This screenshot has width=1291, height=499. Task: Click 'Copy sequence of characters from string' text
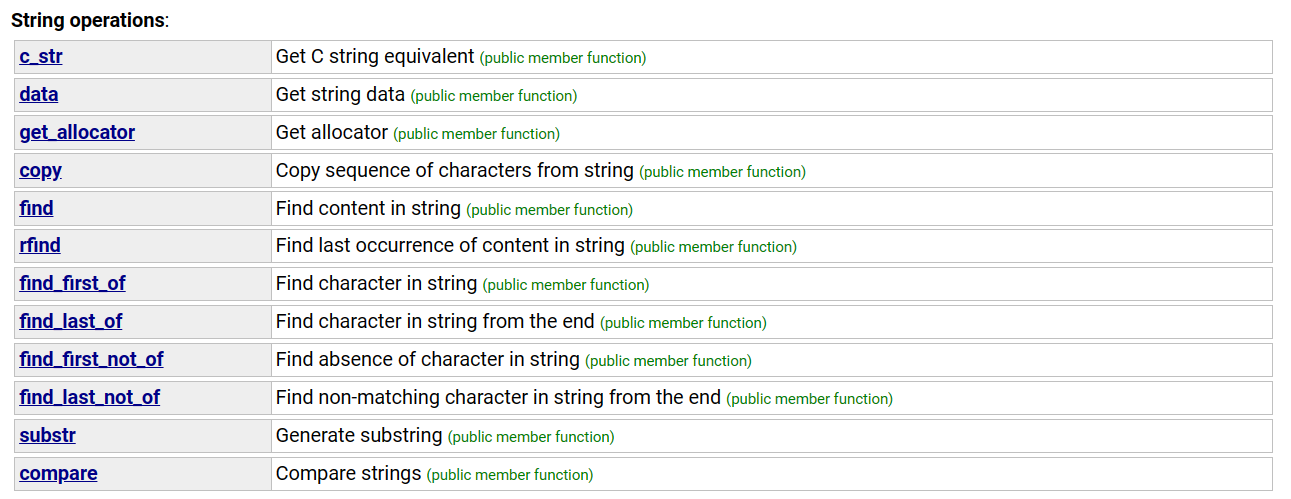[455, 171]
